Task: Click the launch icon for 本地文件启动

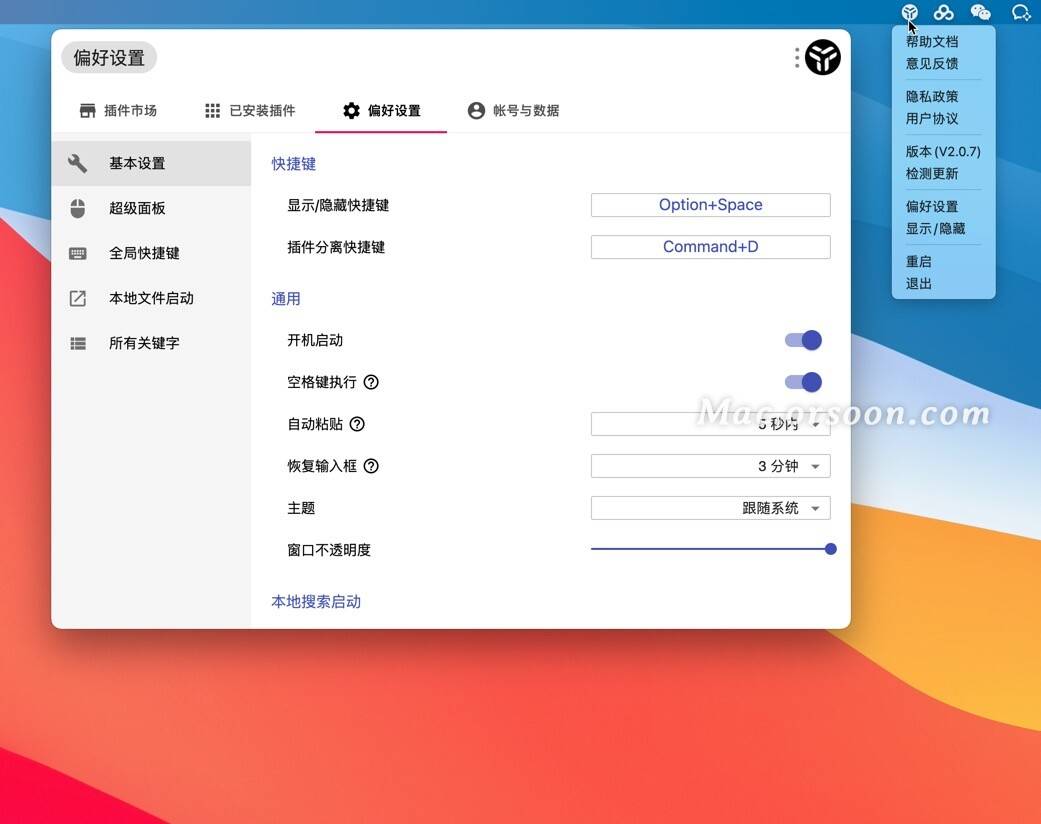Action: tap(78, 298)
